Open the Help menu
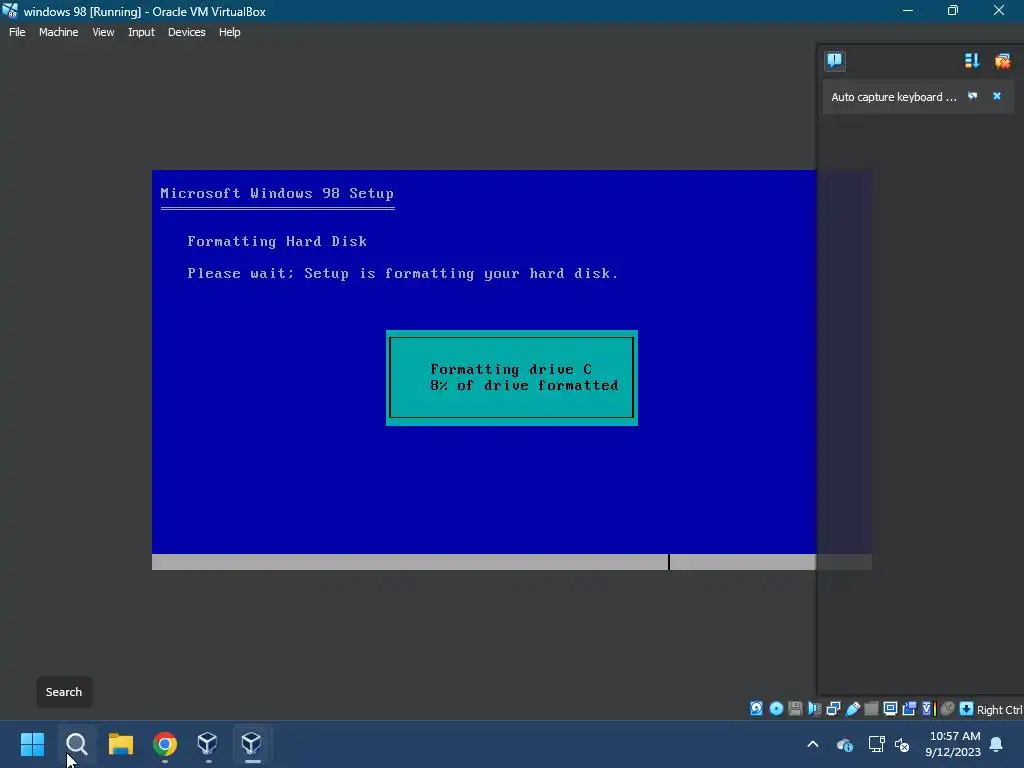The height and width of the screenshot is (768, 1024). click(x=229, y=32)
